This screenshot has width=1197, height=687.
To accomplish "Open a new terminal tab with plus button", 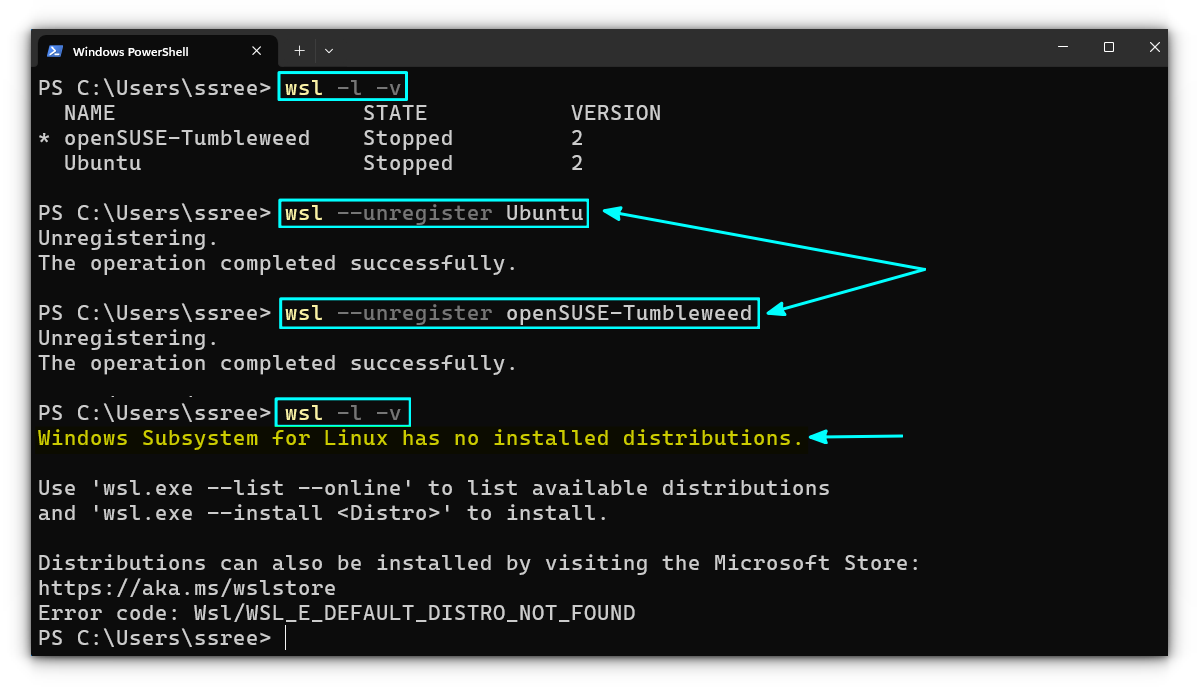I will [x=298, y=50].
